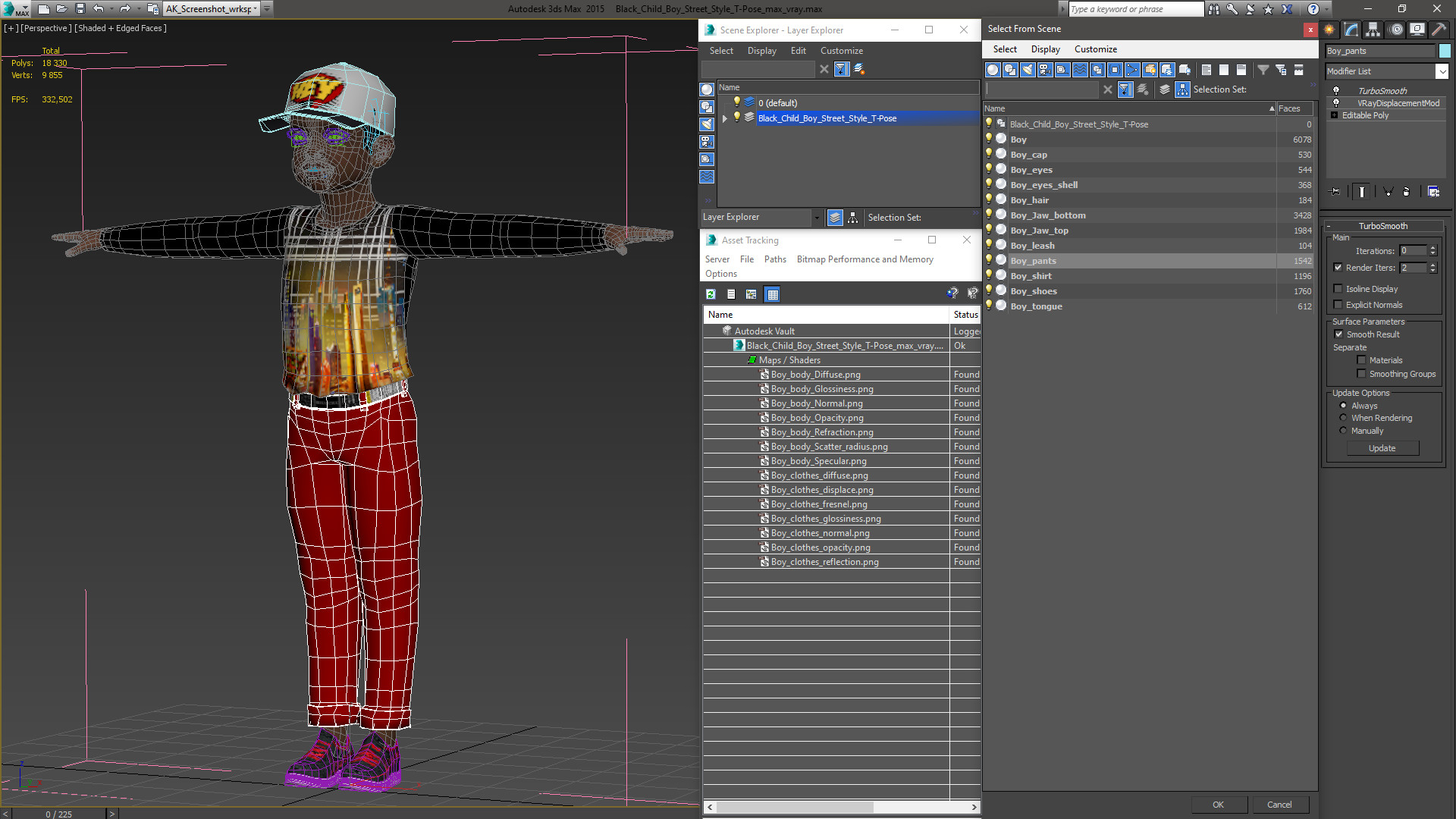Click Select None icon in Select From Scene
Viewport: 1456px width, 819px height.
point(1224,70)
